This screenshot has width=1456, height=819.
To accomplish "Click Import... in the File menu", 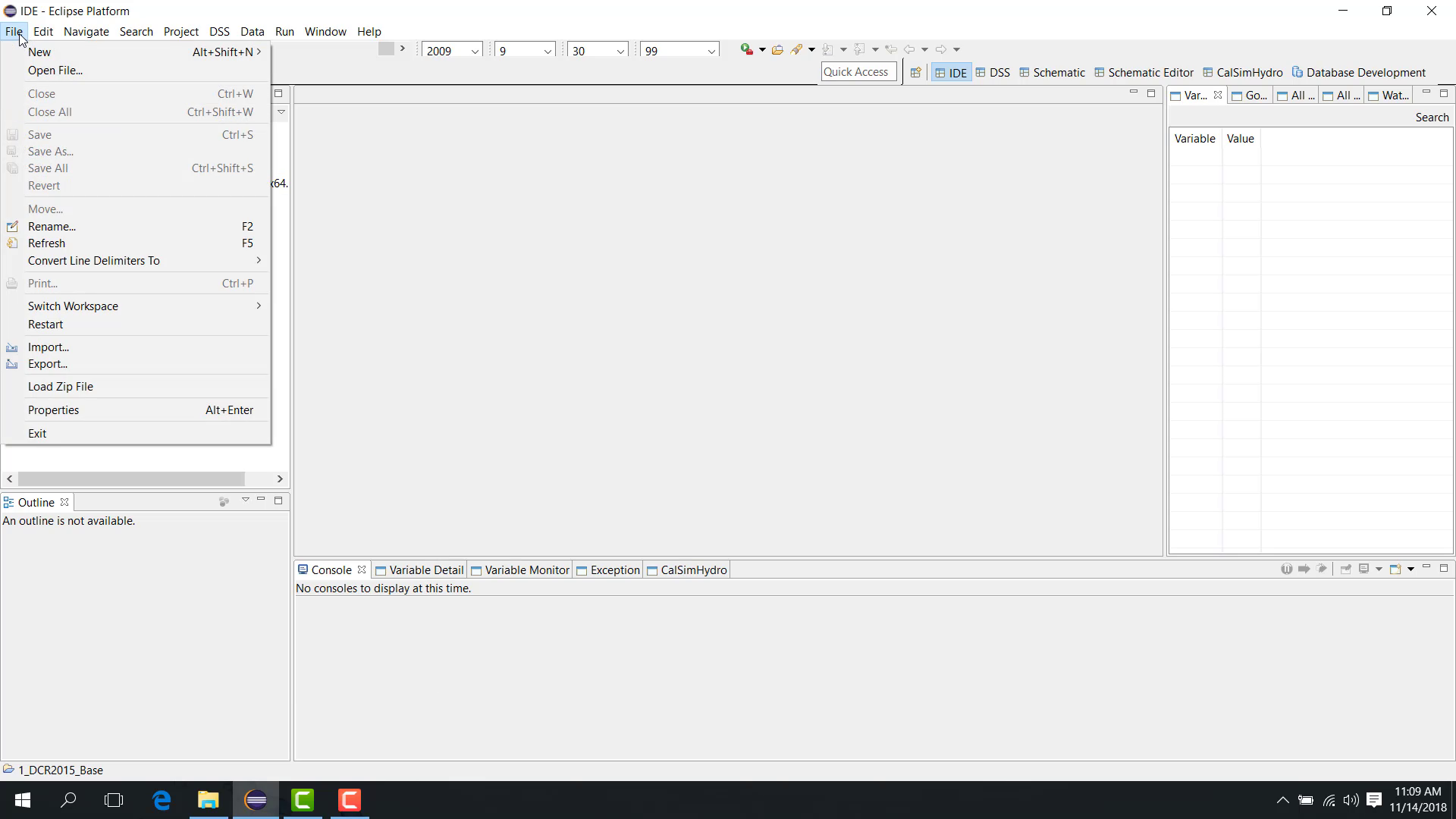I will (x=136, y=347).
